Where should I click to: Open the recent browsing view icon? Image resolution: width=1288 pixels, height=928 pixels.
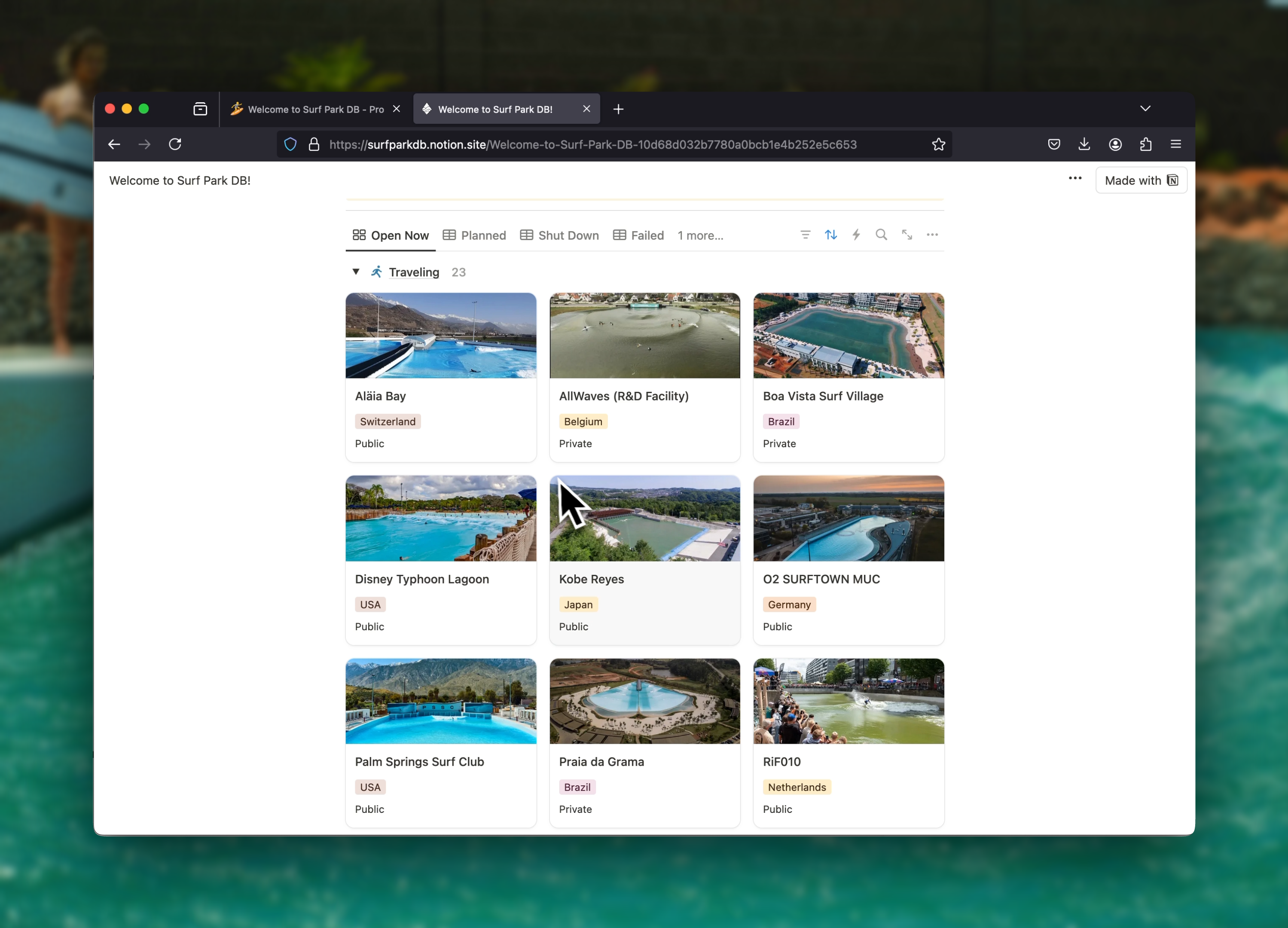[x=200, y=109]
